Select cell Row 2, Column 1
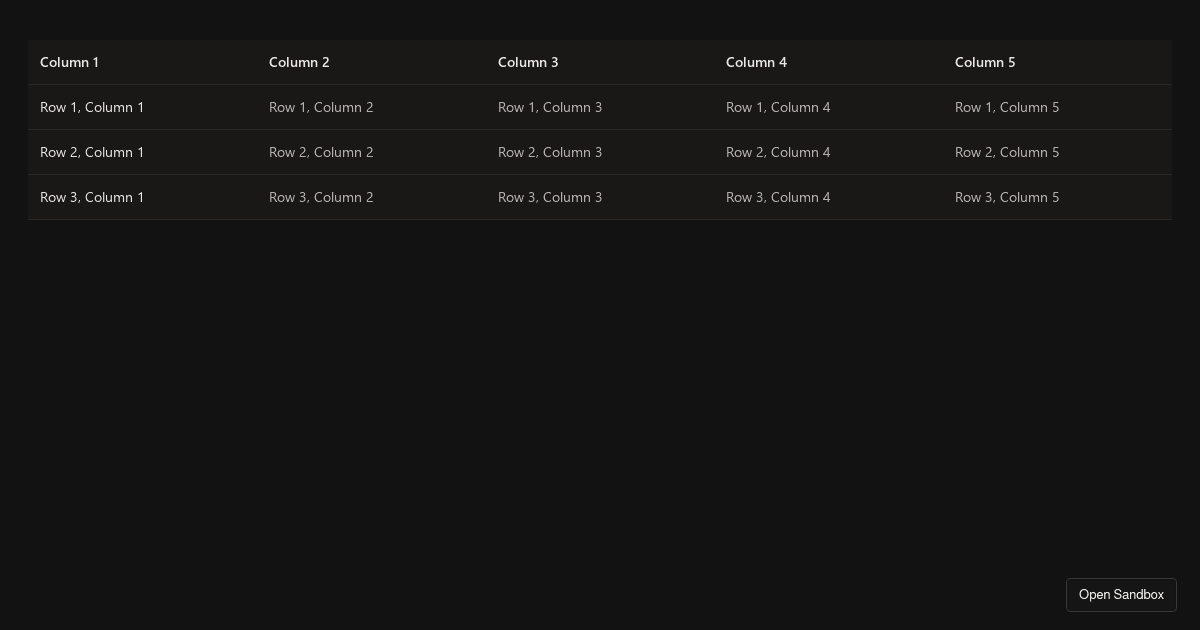This screenshot has width=1200, height=630. click(x=92, y=152)
